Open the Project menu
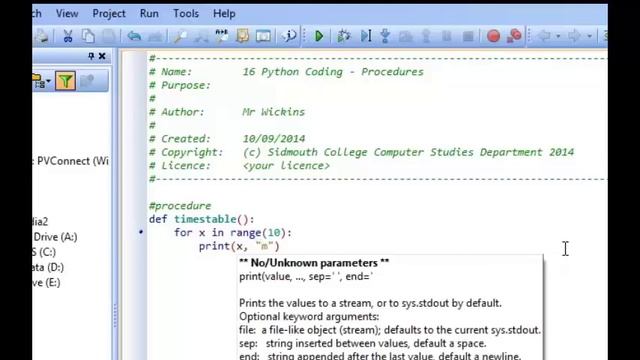 coord(109,13)
